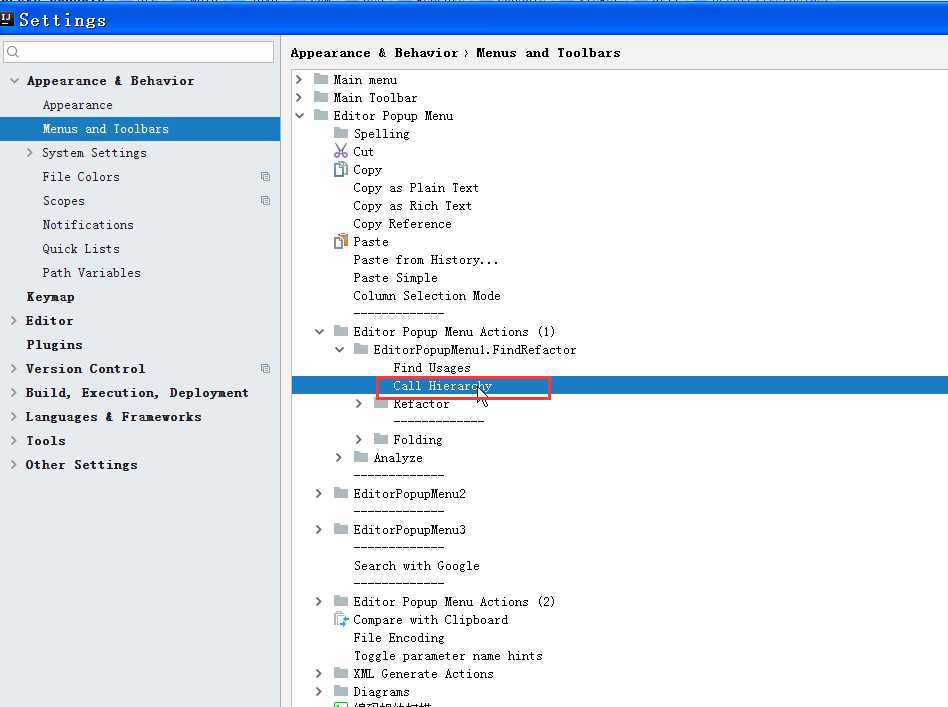Click the Analyze folder icon
This screenshot has height=707, width=948.
click(361, 457)
